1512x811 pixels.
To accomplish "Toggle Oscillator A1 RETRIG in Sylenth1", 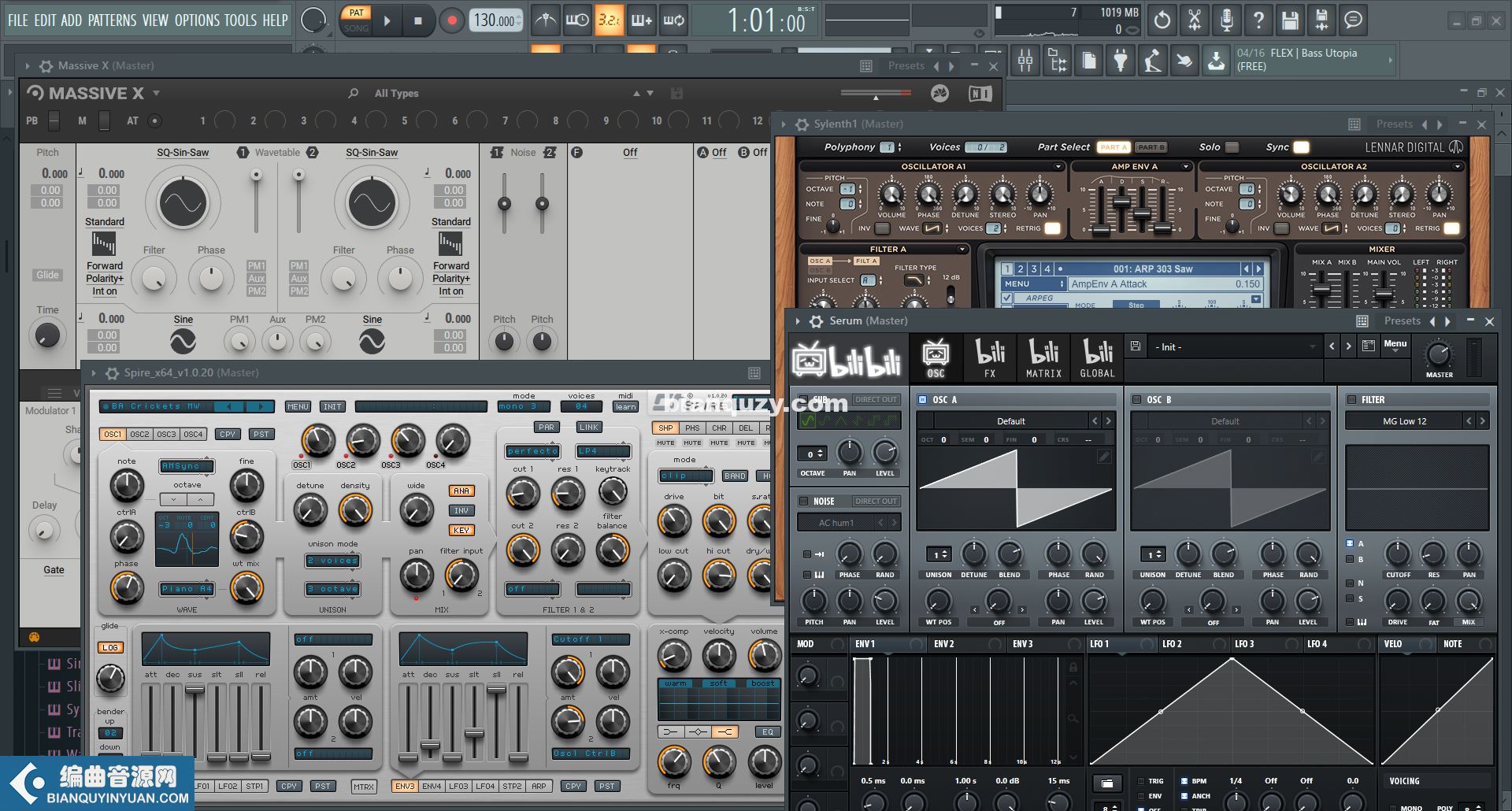I will (1052, 228).
